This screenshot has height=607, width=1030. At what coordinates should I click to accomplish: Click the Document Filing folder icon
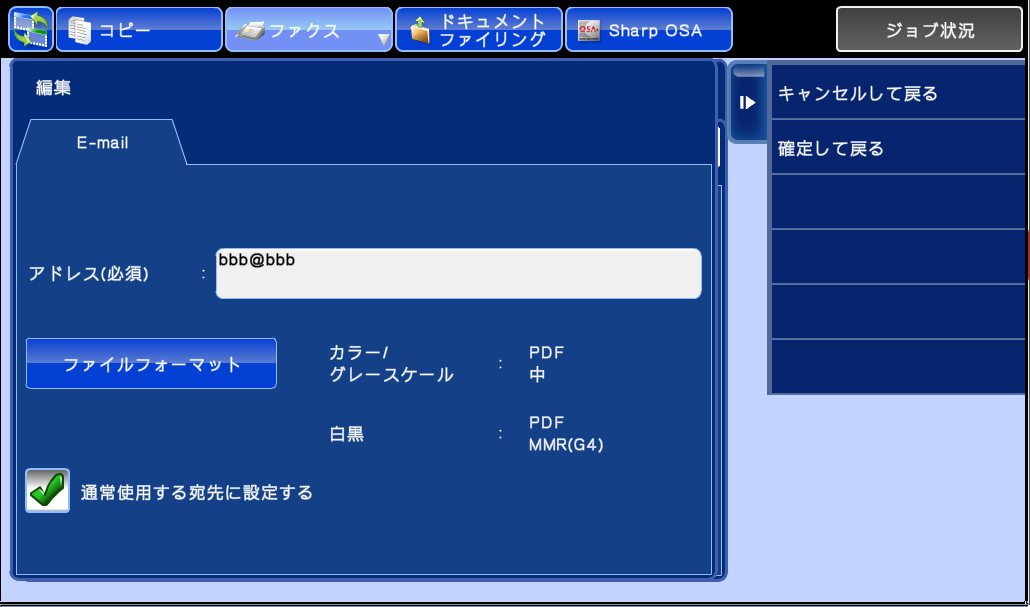420,31
